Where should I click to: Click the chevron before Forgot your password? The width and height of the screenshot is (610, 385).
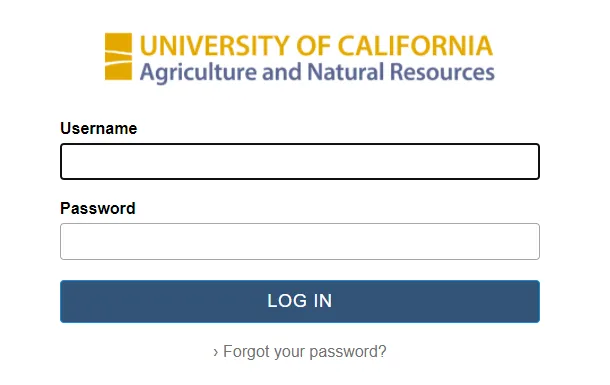(x=216, y=353)
